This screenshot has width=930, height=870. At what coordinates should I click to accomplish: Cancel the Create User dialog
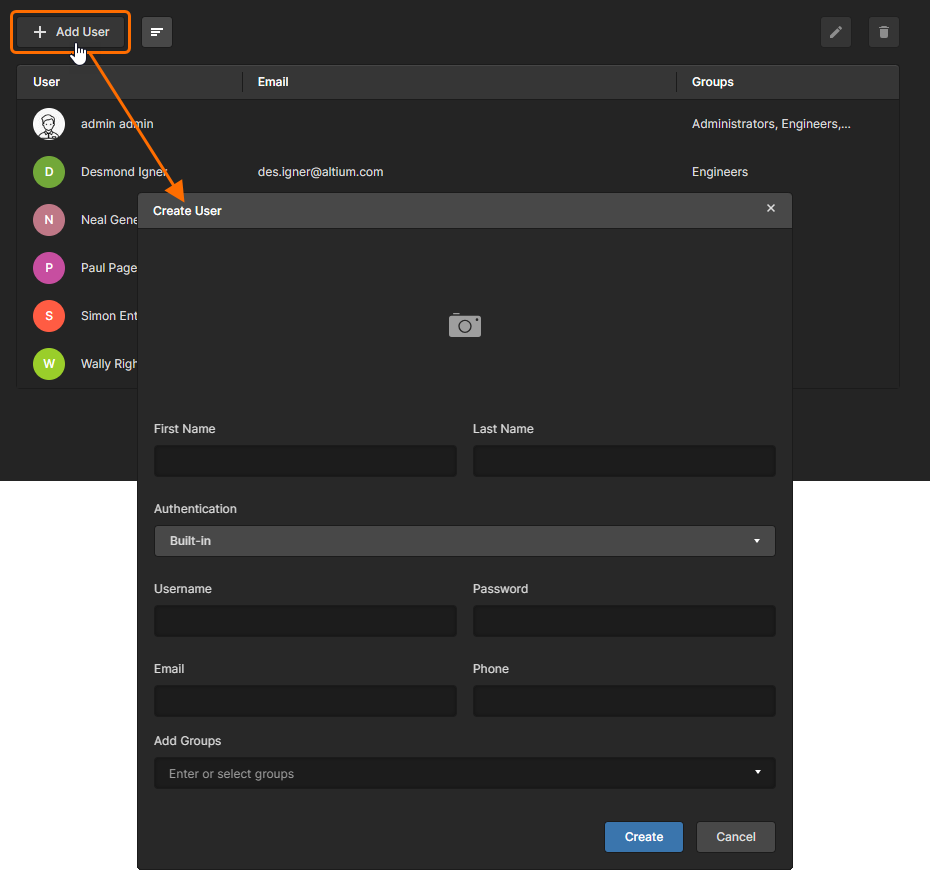(x=735, y=837)
